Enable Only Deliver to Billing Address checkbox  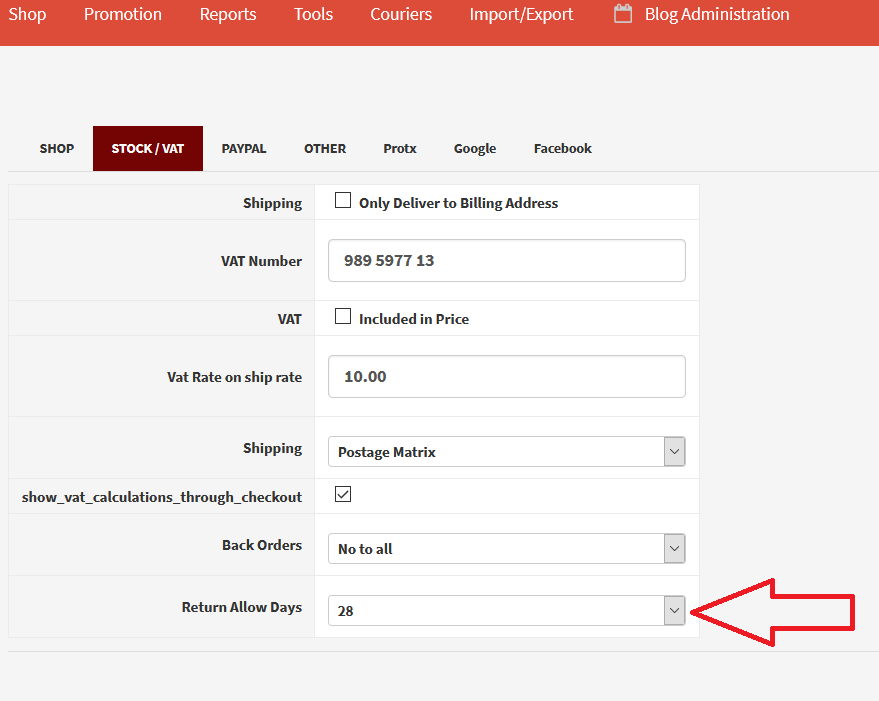[343, 200]
